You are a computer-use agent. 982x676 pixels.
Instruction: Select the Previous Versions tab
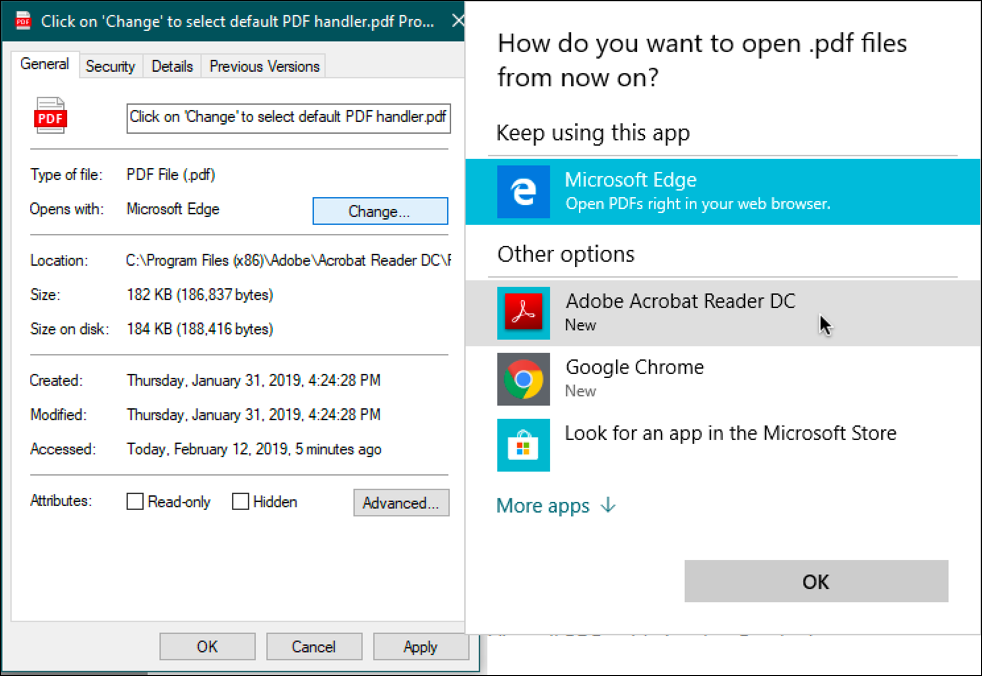click(x=263, y=65)
